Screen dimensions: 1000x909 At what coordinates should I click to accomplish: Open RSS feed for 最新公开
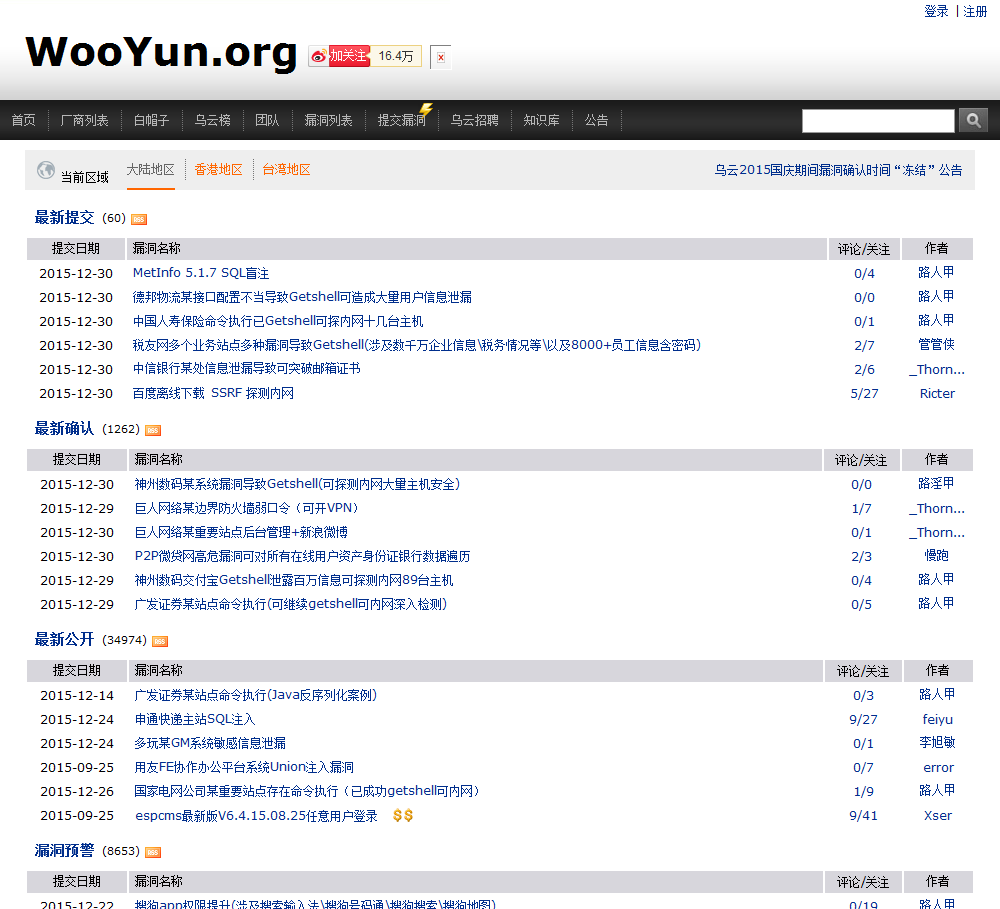(x=160, y=641)
